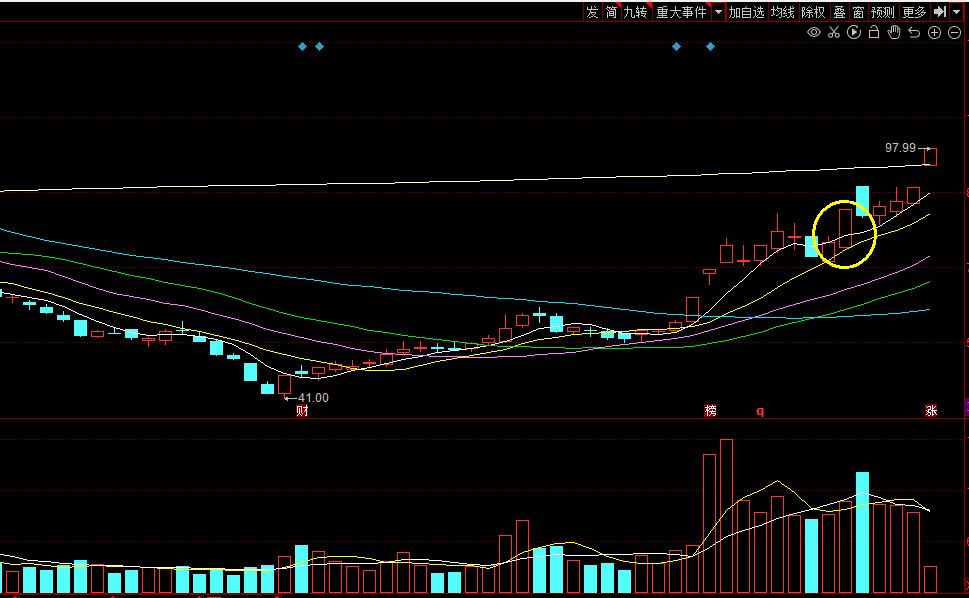
Task: Open the 九转 indicator button
Action: (x=636, y=12)
